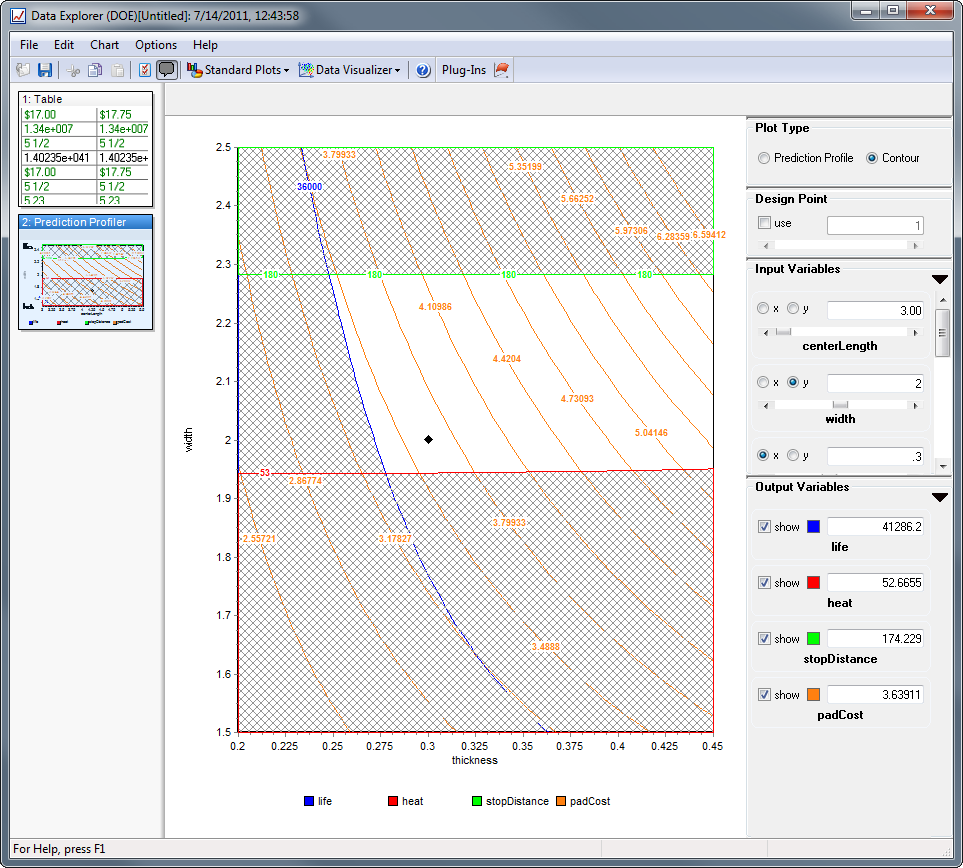The image size is (963, 868).
Task: Click the checklist icon in toolbar
Action: (145, 70)
